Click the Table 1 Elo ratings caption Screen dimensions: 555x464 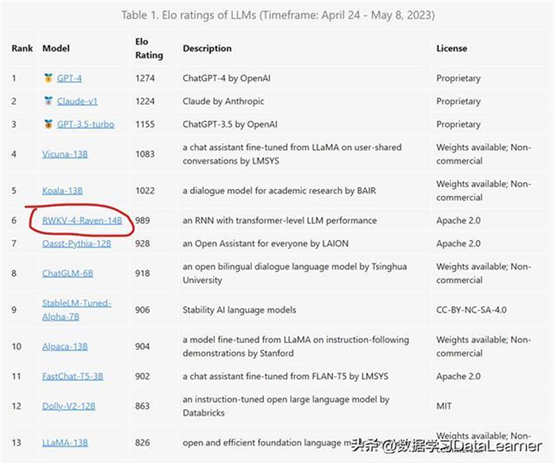click(x=278, y=15)
